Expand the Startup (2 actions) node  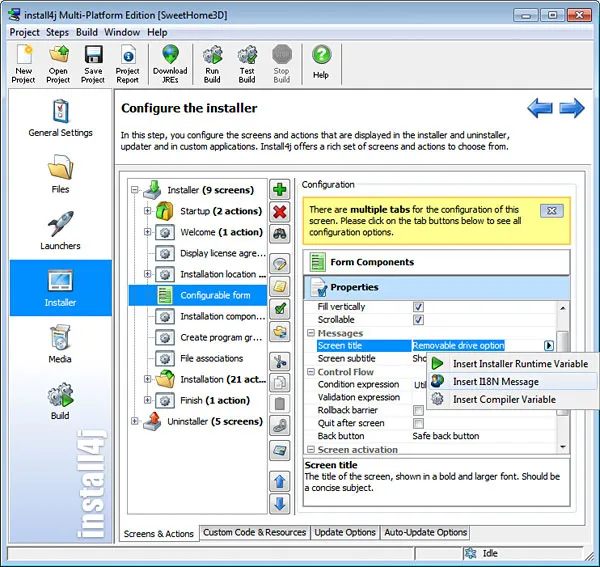point(147,211)
